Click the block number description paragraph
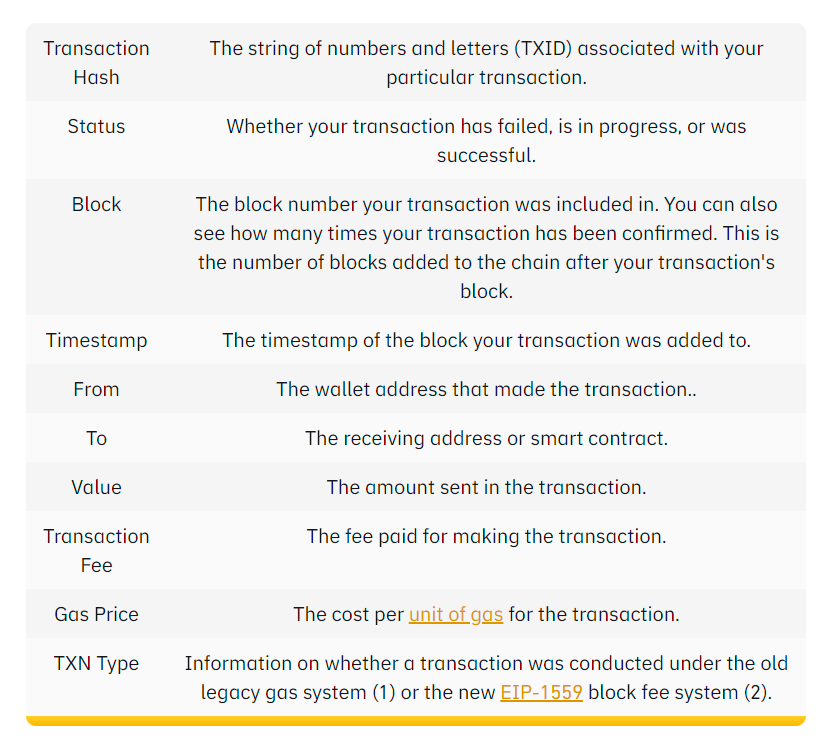Image resolution: width=831 pixels, height=750 pixels. pyautogui.click(x=486, y=247)
